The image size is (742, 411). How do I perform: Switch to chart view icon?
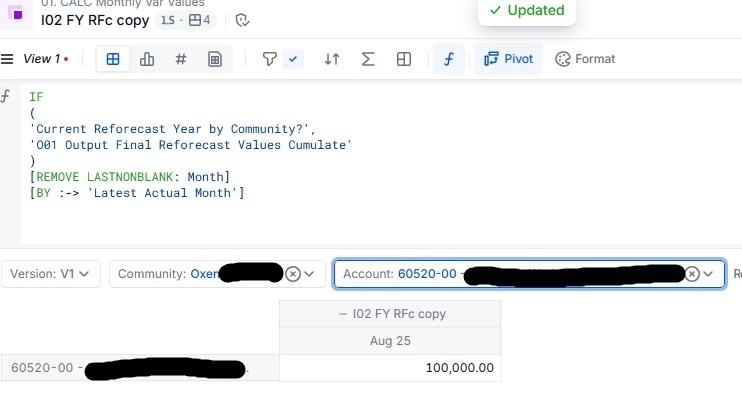tap(147, 59)
